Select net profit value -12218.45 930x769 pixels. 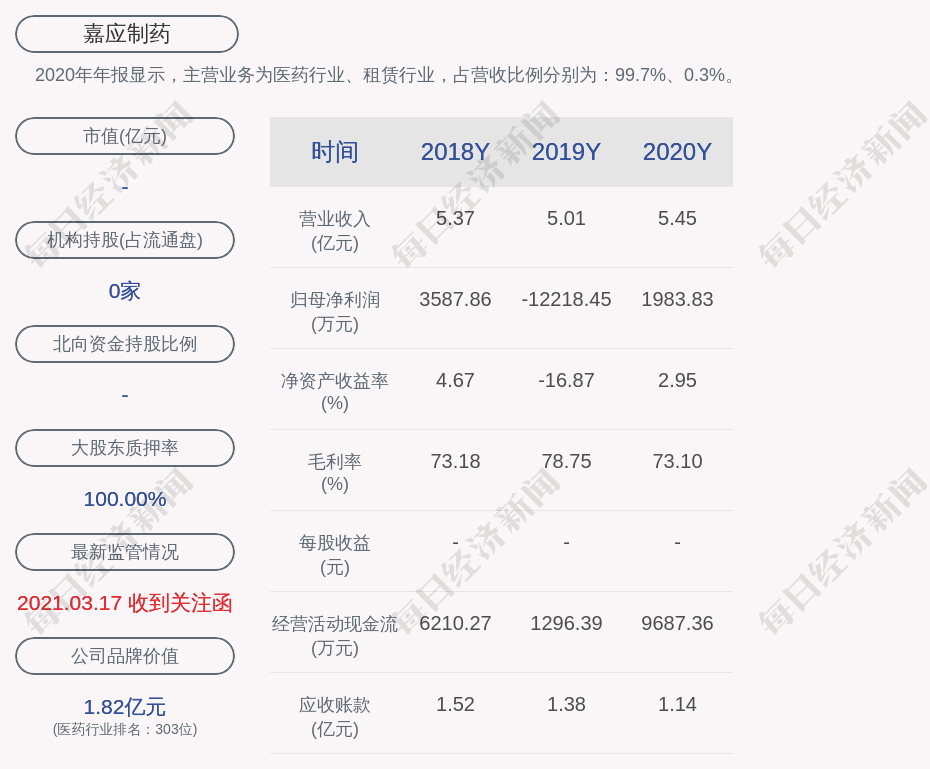[x=566, y=299]
